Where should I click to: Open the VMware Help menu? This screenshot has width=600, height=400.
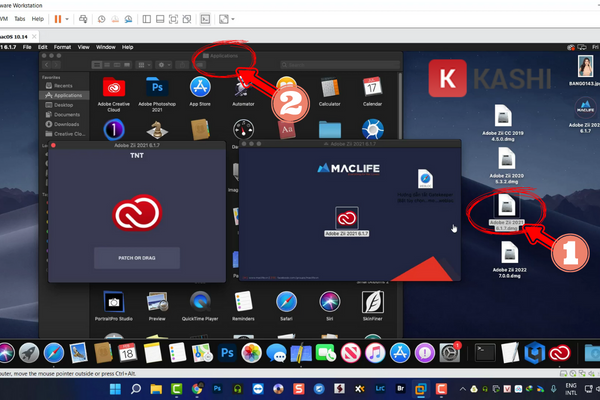pyautogui.click(x=38, y=19)
